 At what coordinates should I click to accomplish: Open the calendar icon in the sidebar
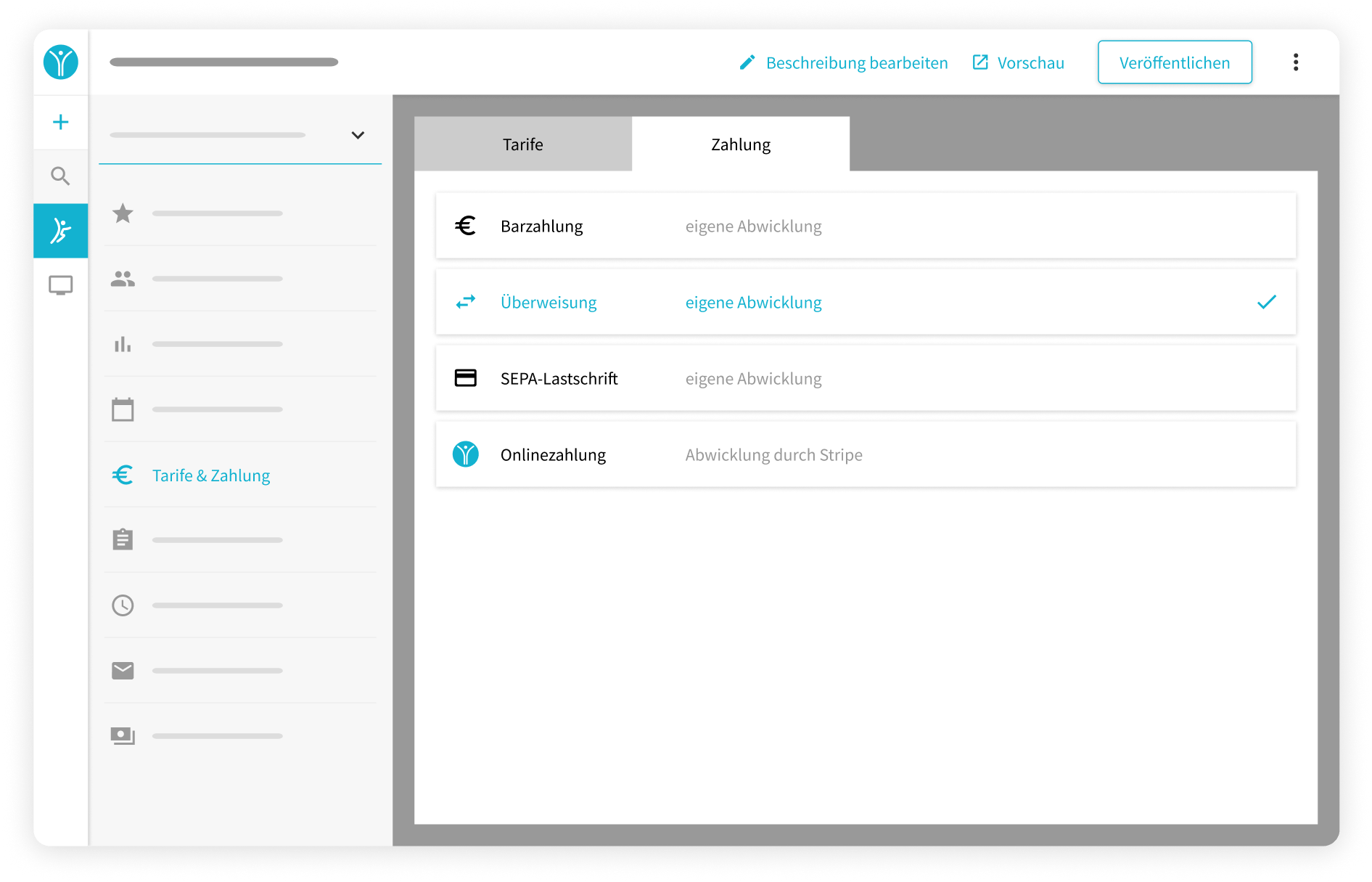point(123,409)
